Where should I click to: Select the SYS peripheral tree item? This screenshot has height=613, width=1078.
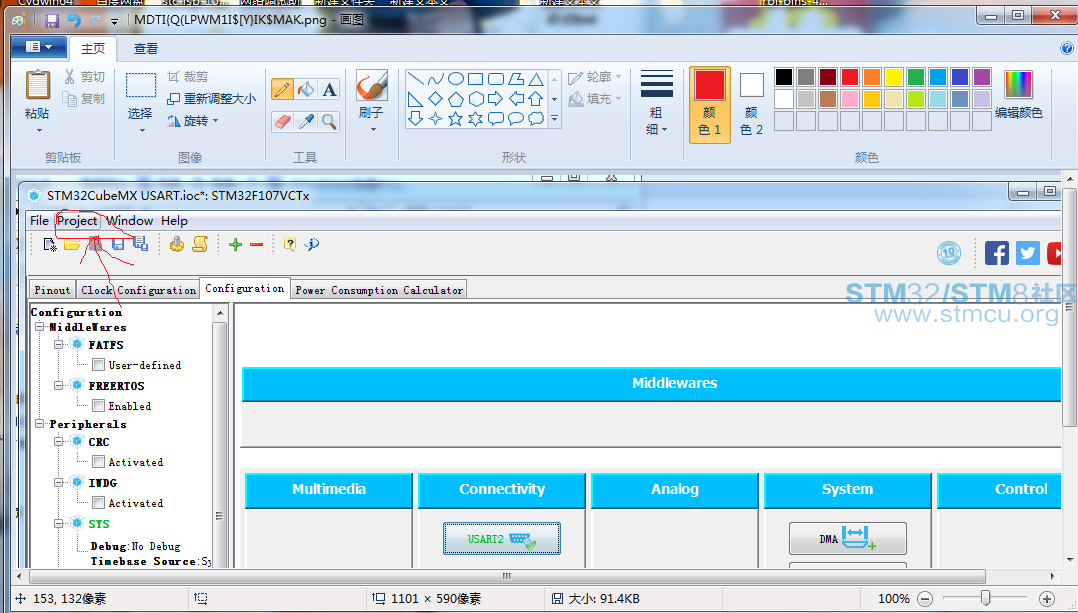pyautogui.click(x=98, y=524)
